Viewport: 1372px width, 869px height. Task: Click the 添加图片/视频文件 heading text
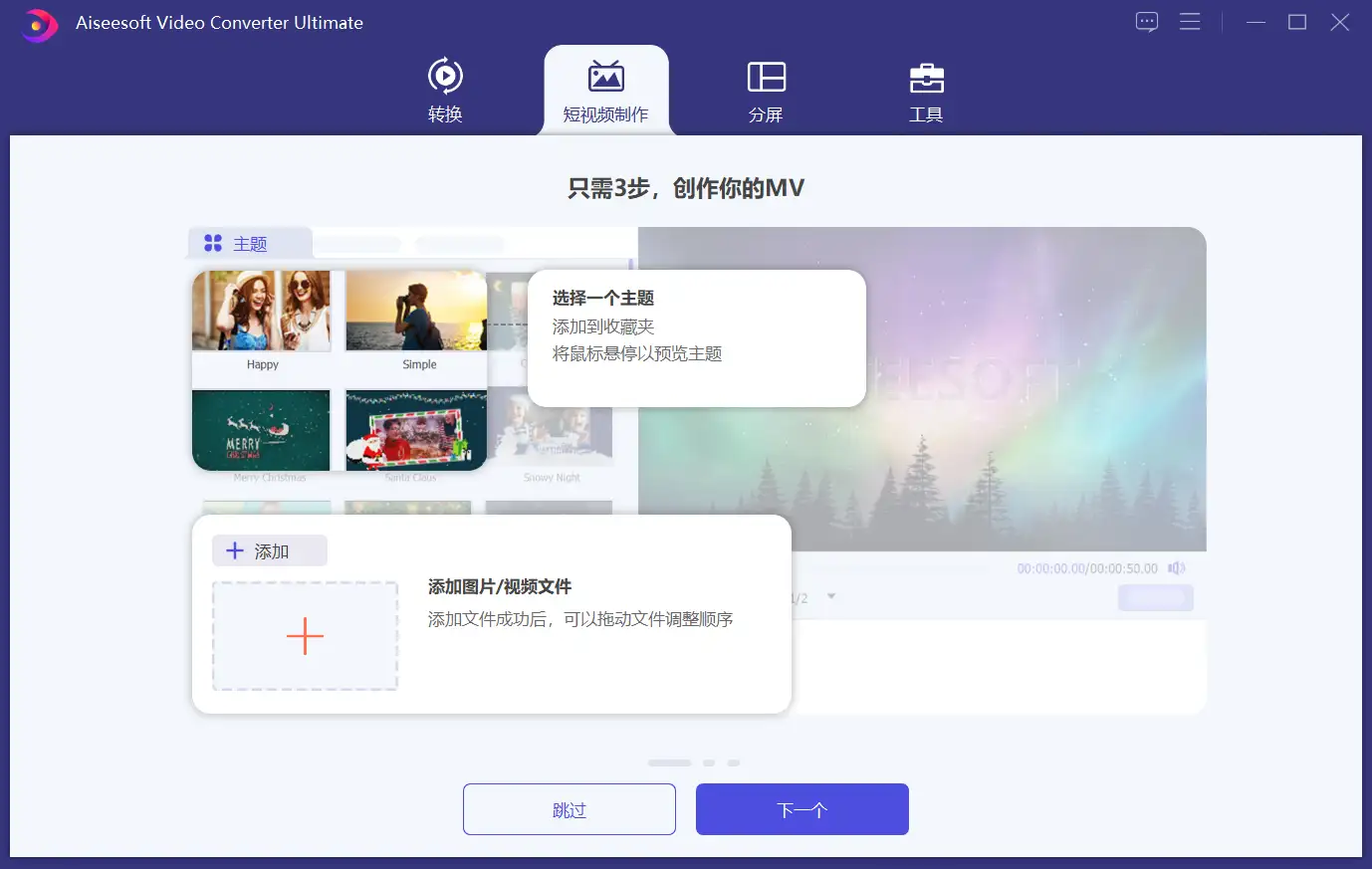pos(500,587)
